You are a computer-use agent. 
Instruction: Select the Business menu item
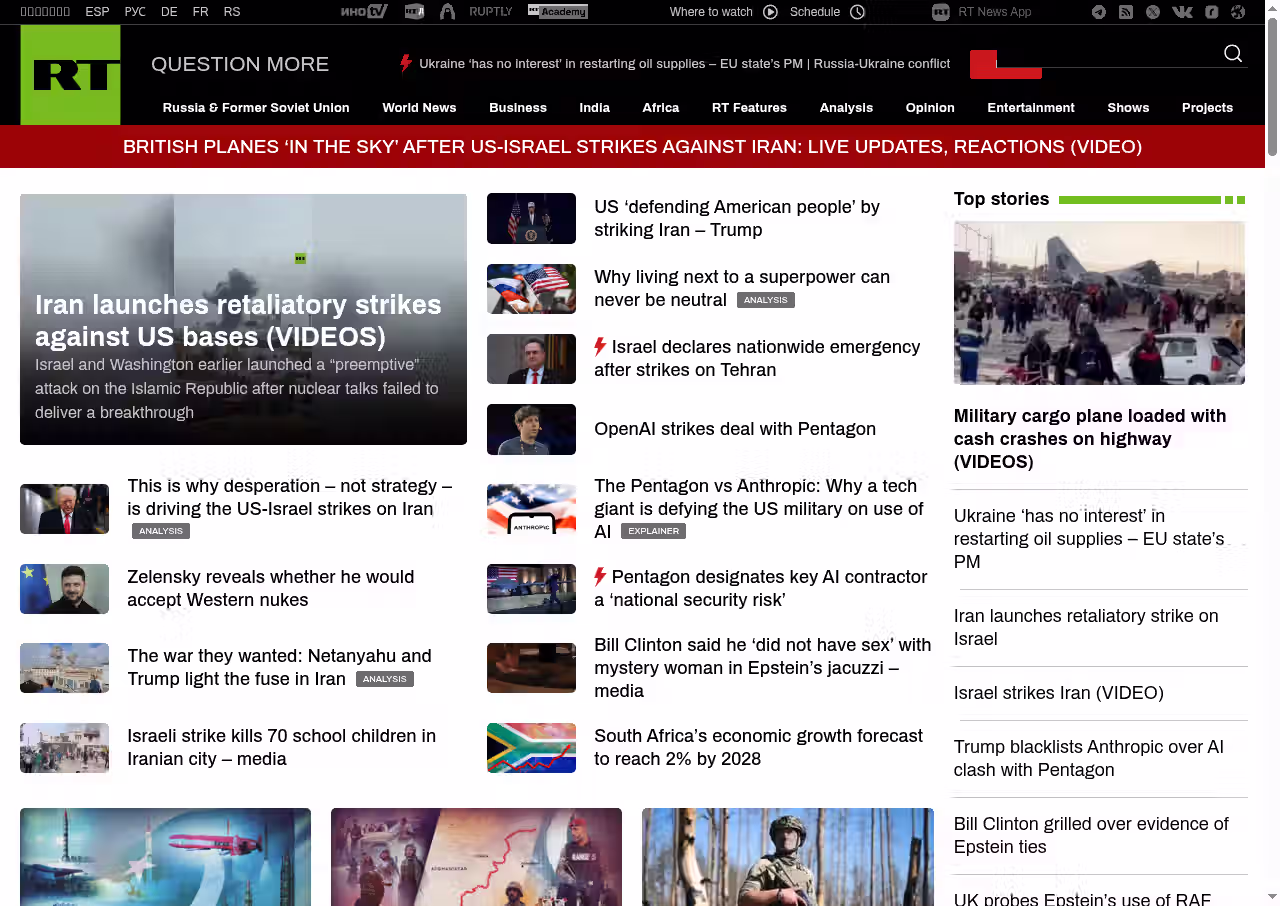pyautogui.click(x=517, y=108)
